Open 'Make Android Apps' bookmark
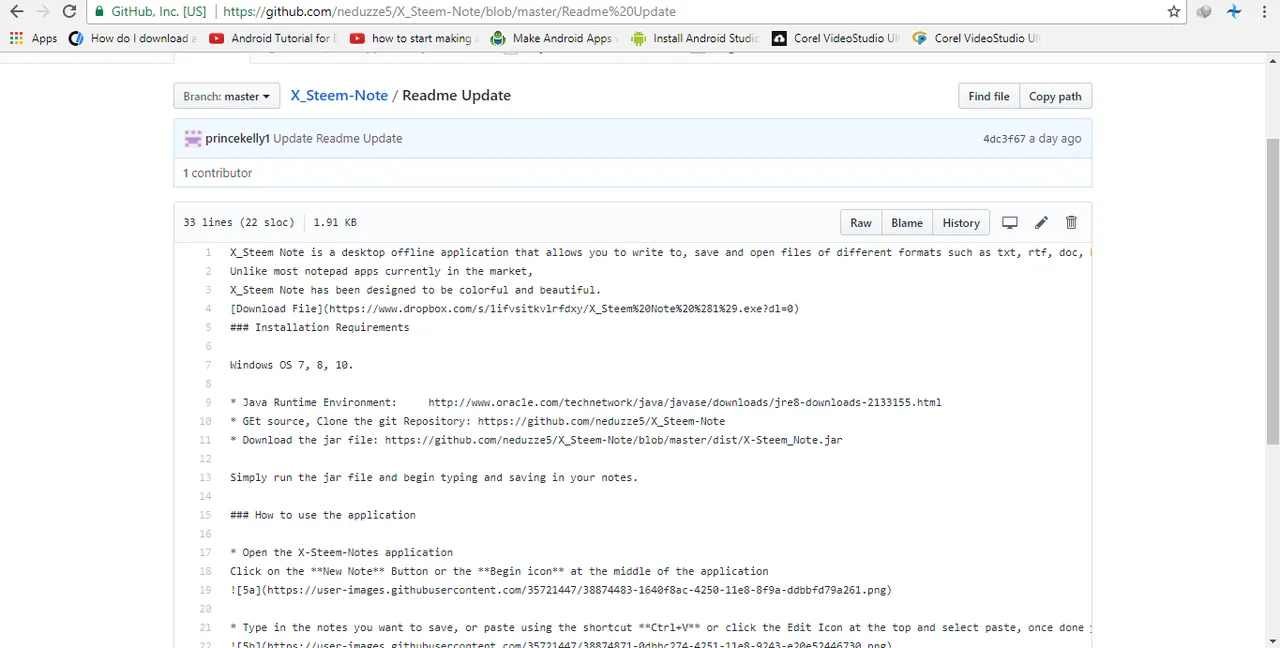 click(x=554, y=38)
